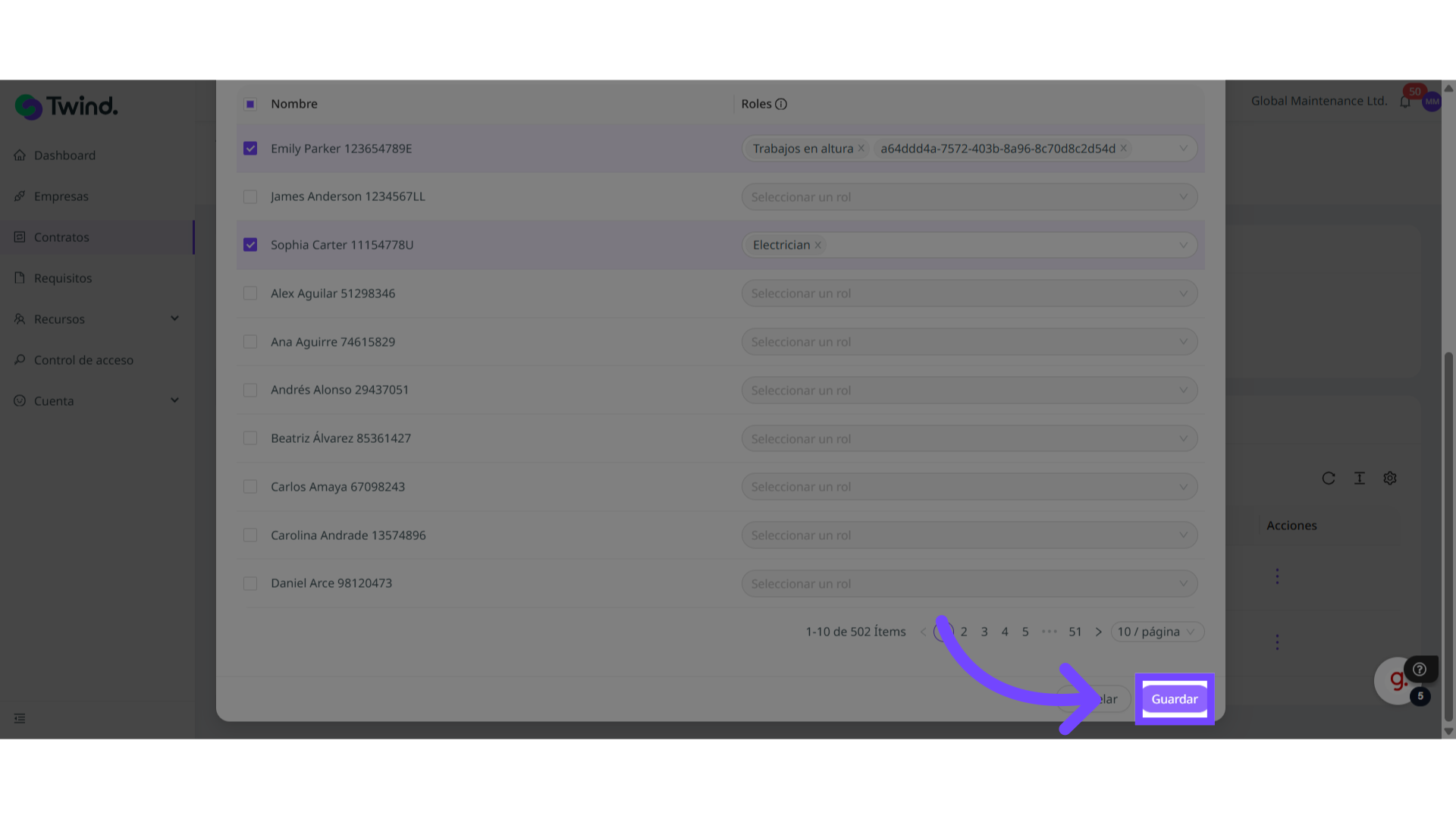
Task: Click the column height adjust icon
Action: tap(1360, 479)
